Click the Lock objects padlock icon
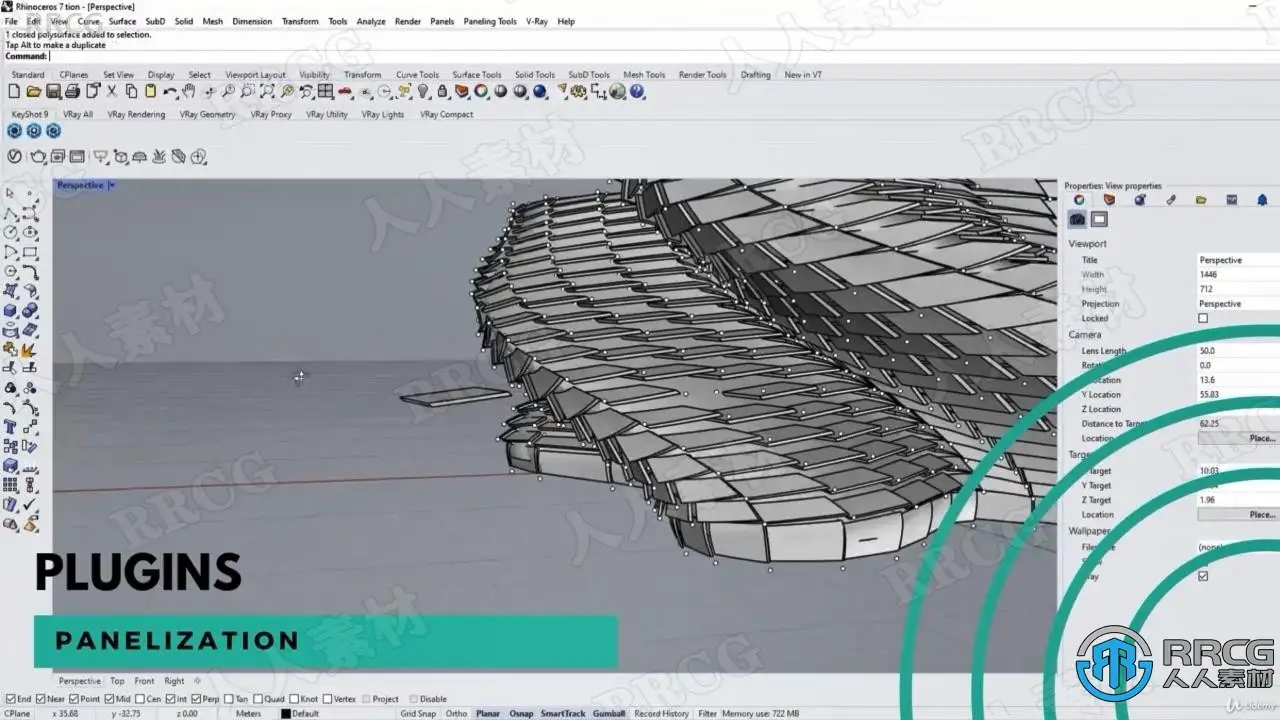This screenshot has width=1280, height=720. point(442,92)
